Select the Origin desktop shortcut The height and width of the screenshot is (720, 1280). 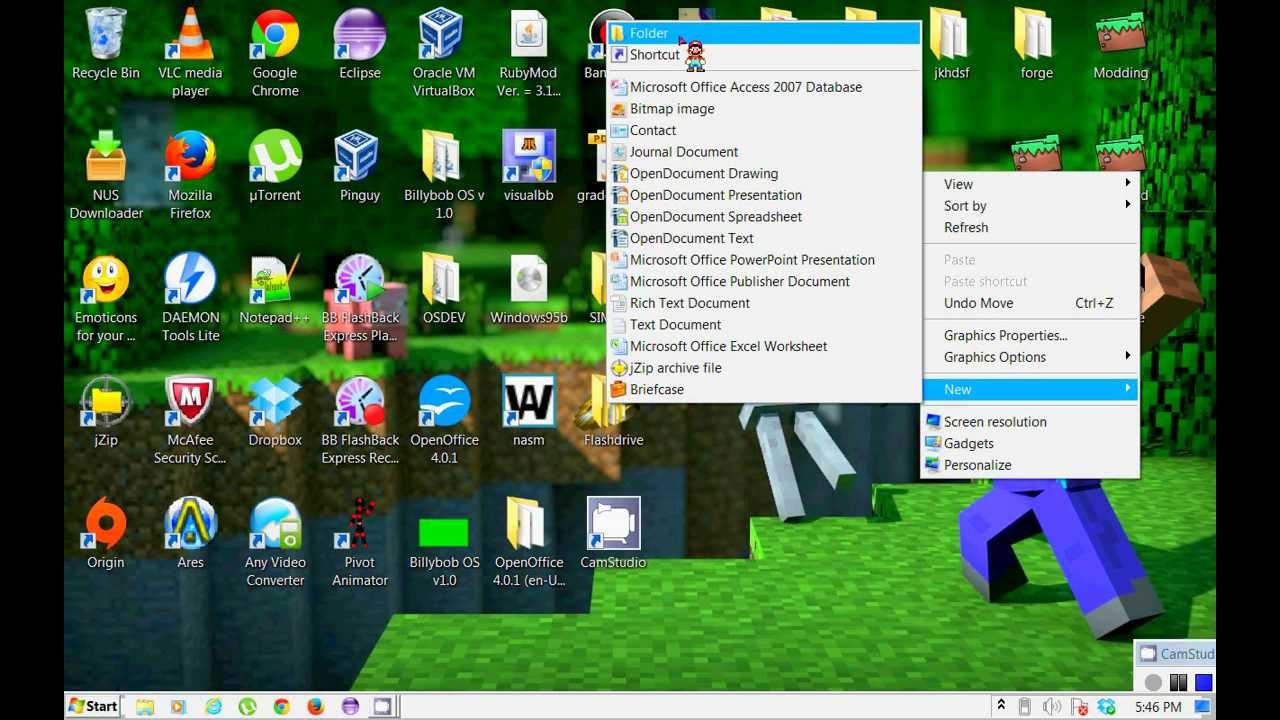(x=106, y=534)
